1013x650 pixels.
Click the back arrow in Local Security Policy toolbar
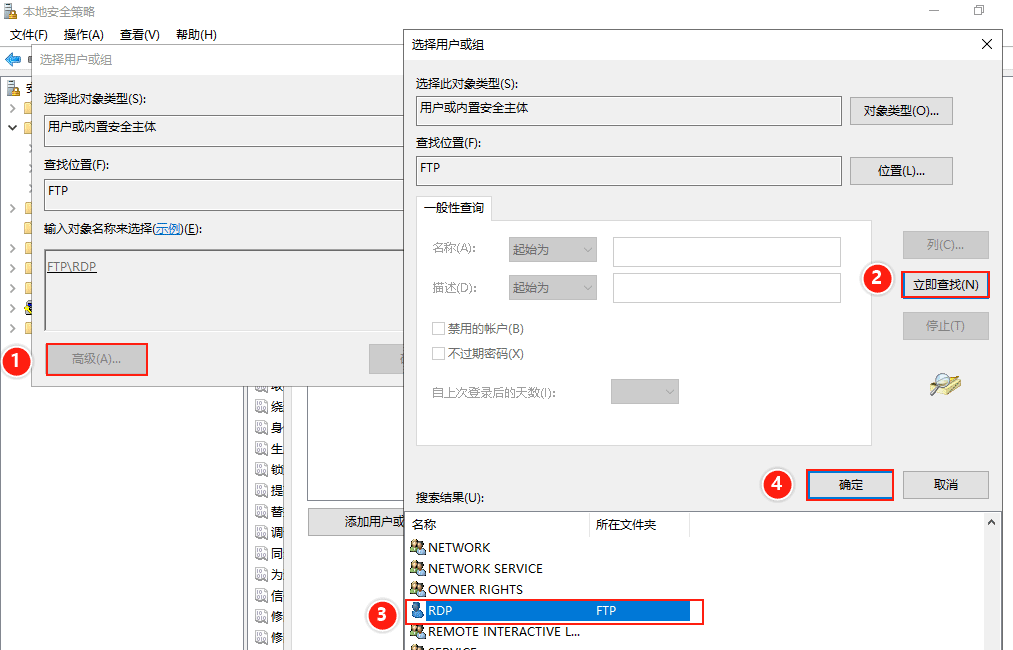(x=13, y=59)
